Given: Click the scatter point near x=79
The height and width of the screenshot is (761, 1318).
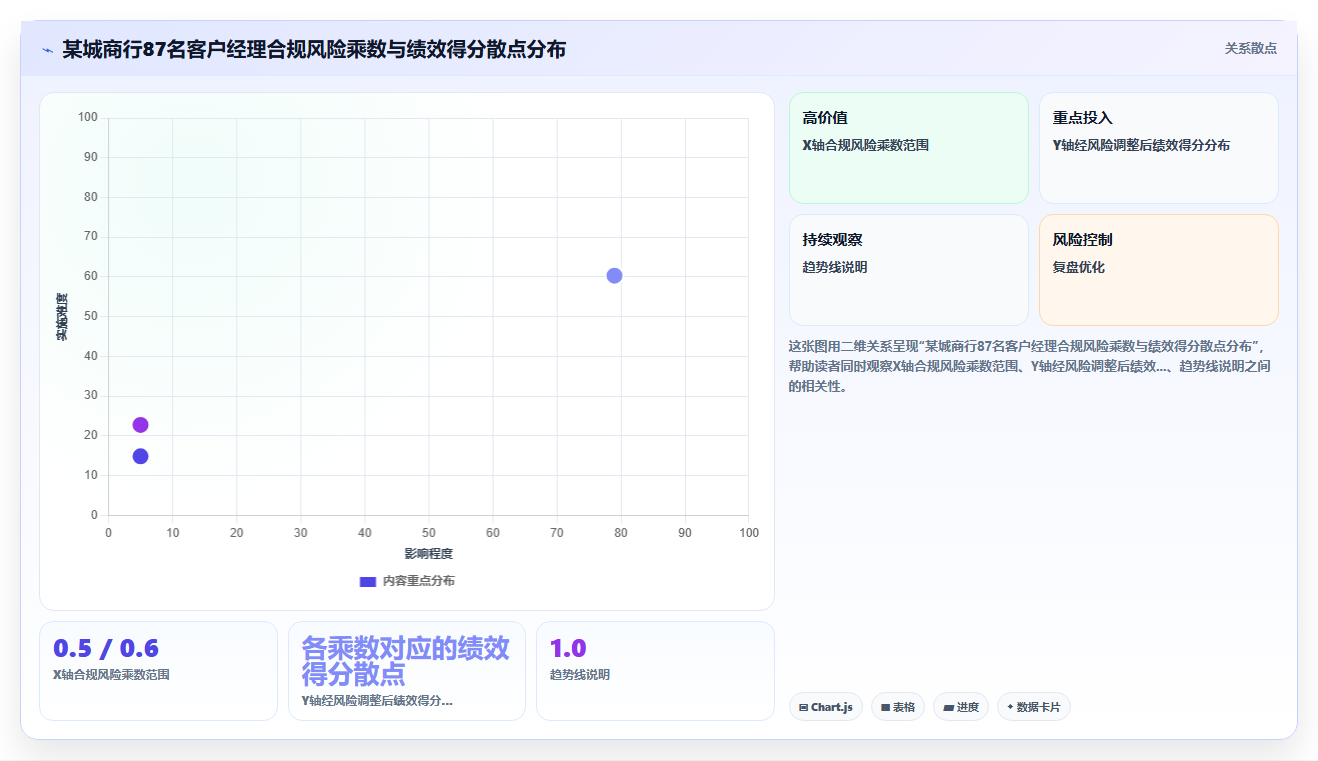Looking at the screenshot, I should coord(614,276).
